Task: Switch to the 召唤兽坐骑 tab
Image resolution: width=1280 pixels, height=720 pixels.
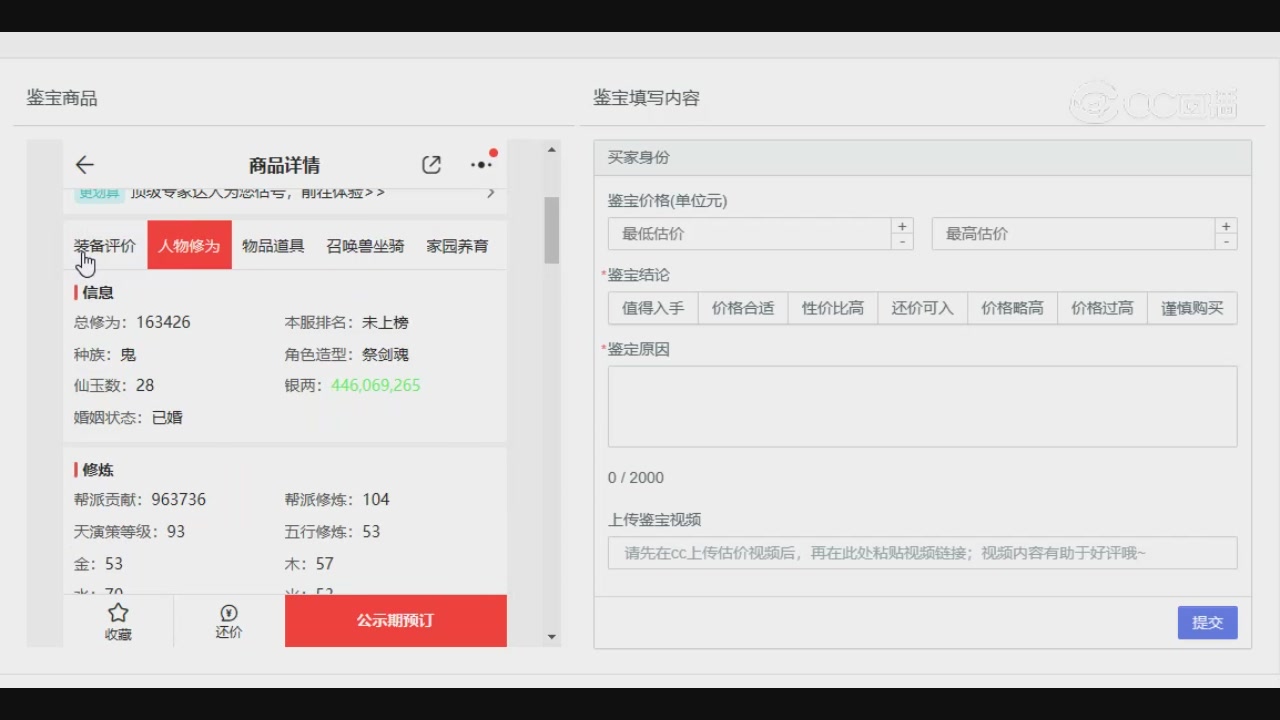Action: [365, 246]
